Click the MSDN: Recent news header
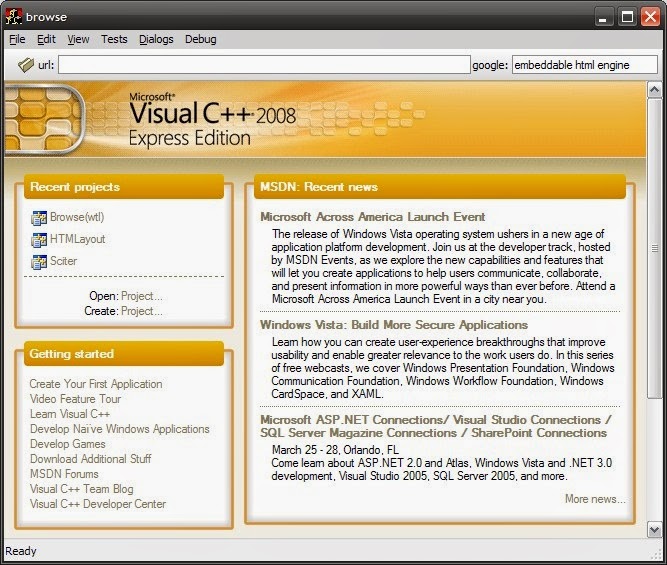Viewport: 667px width, 565px height. click(440, 187)
